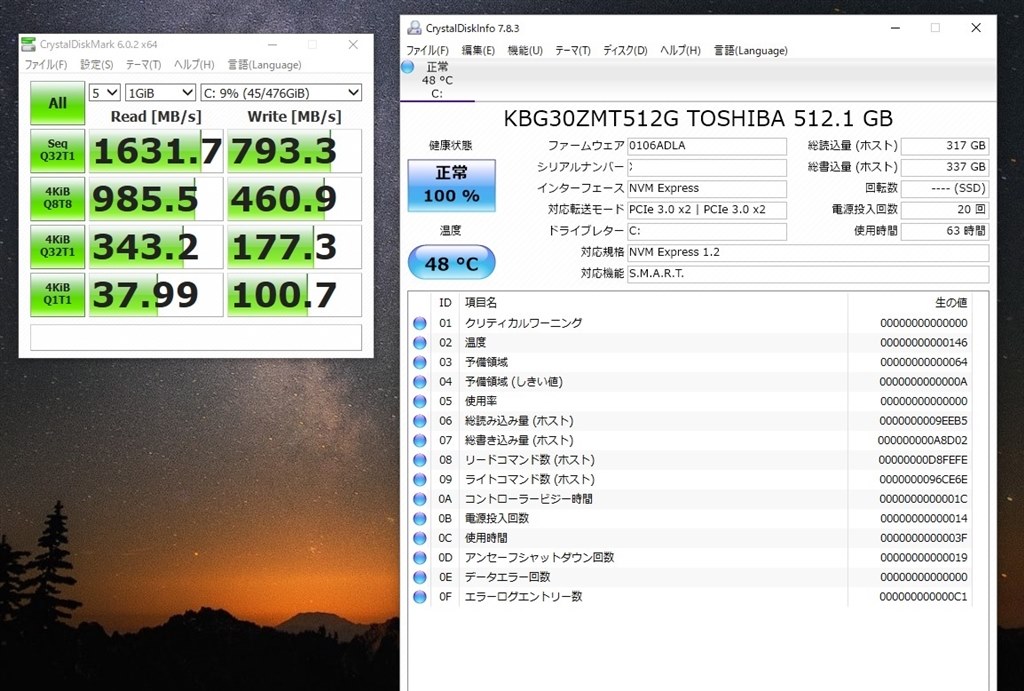This screenshot has height=691, width=1024.
Task: Open ディスク(D) menu in CrystalDiskInfo
Action: coord(625,50)
